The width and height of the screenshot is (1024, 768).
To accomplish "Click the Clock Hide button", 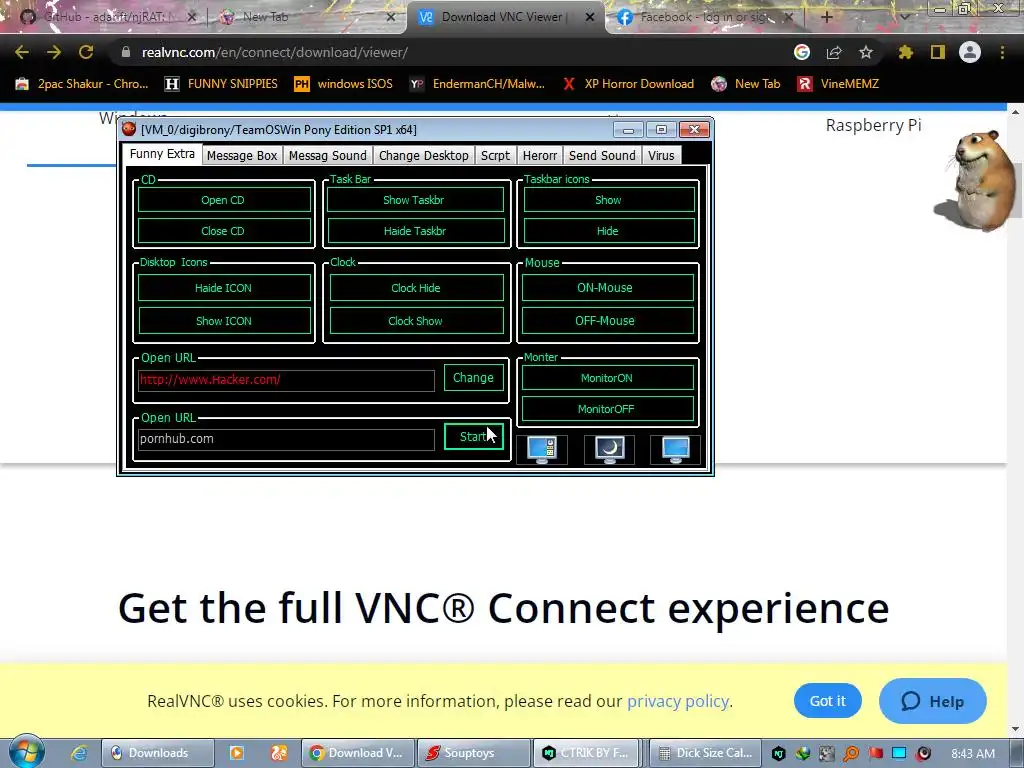I will click(416, 288).
